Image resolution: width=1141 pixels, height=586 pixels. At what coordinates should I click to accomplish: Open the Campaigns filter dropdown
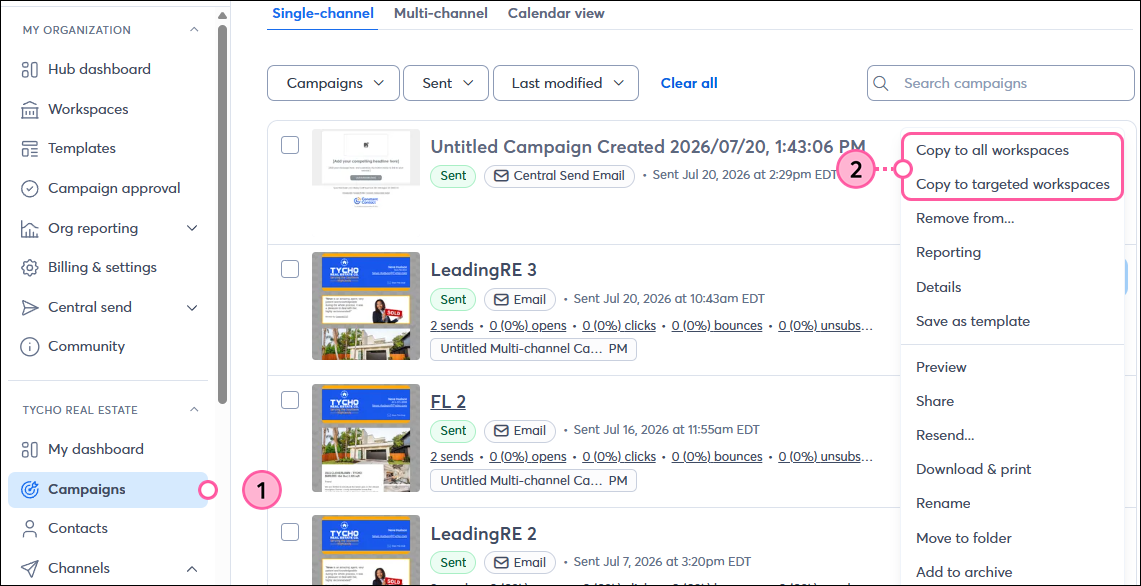click(x=333, y=83)
